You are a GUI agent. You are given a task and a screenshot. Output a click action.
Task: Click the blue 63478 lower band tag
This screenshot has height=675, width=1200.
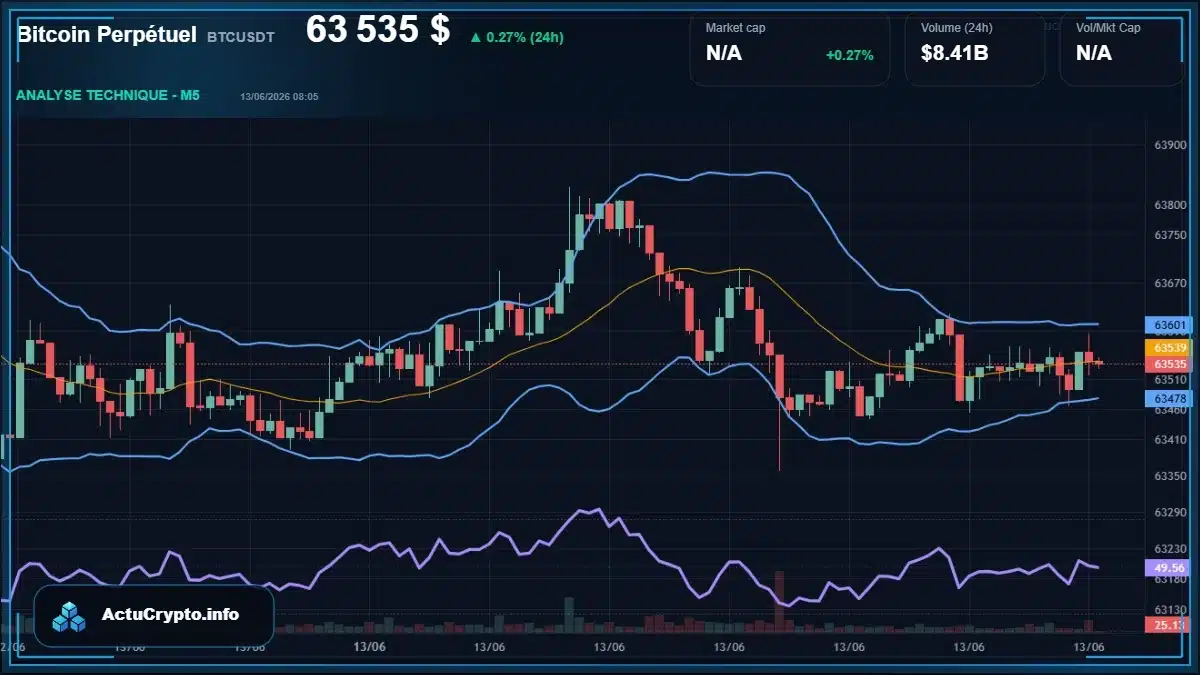tap(1169, 399)
